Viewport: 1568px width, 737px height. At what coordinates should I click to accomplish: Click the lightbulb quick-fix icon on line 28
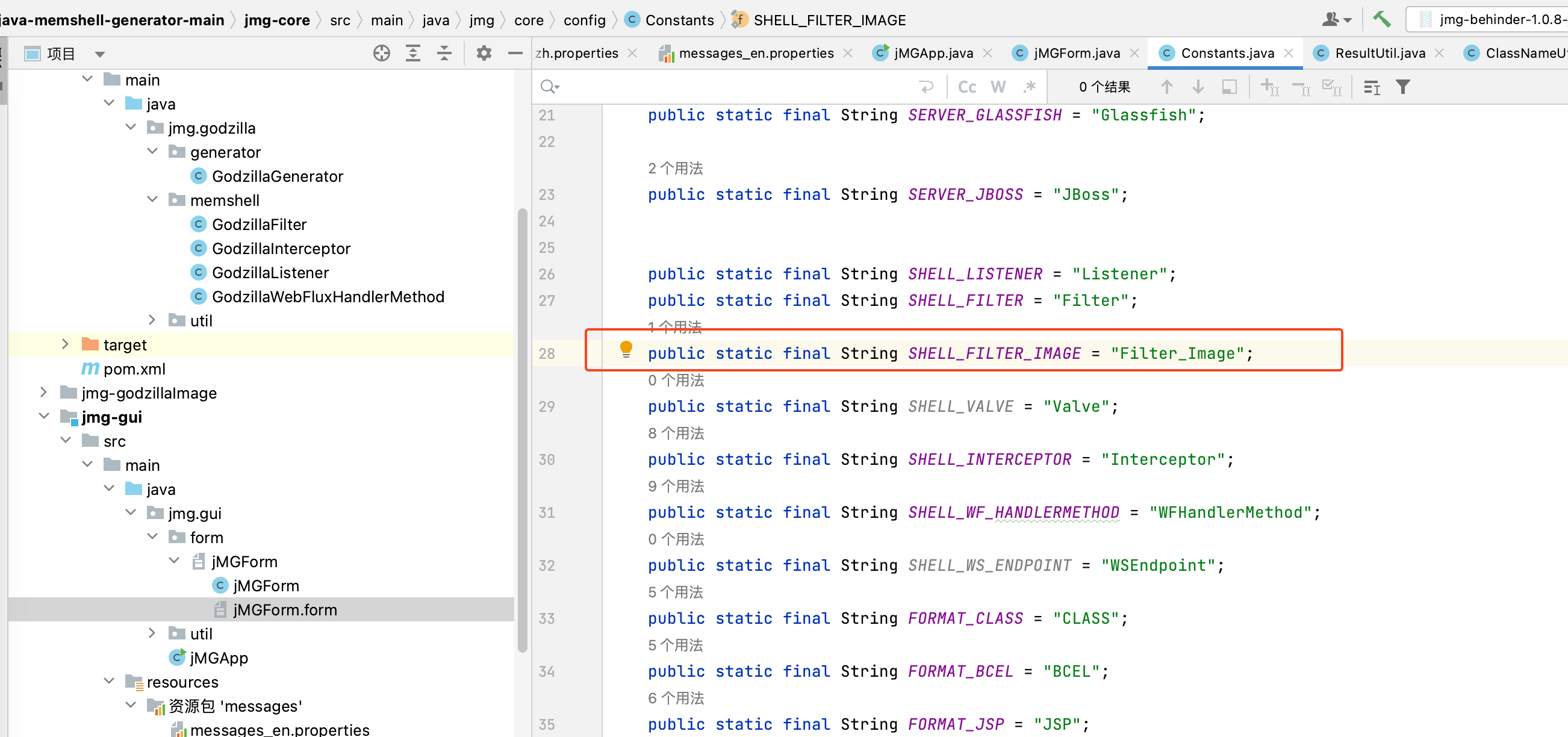626,349
